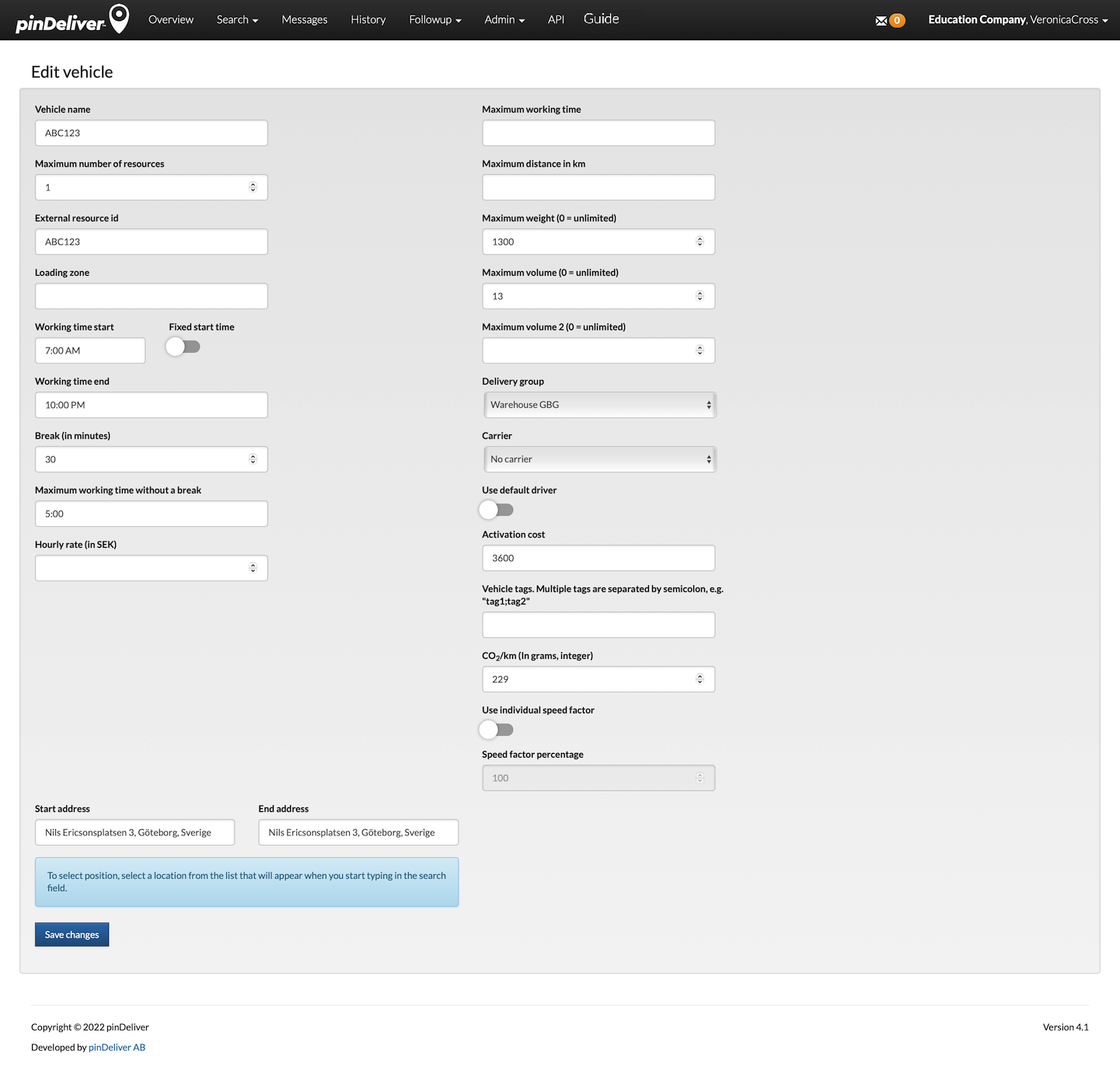This screenshot has height=1074, width=1120.
Task: Click the Speed factor percentage field
Action: coord(598,778)
